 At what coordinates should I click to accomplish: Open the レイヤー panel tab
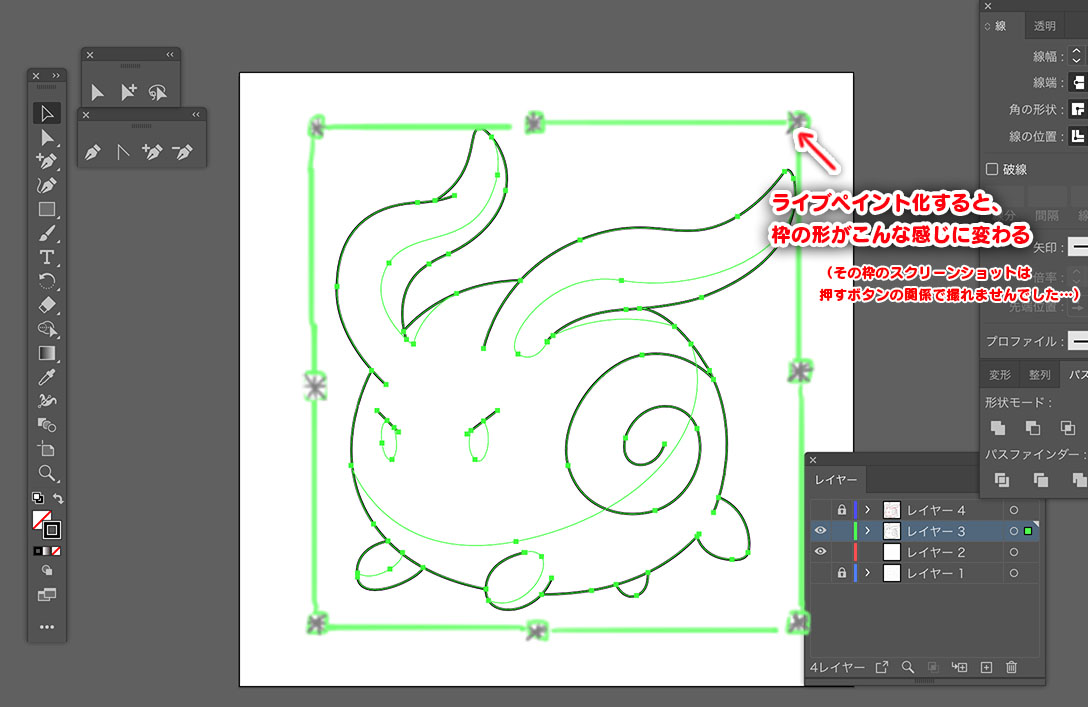point(836,479)
